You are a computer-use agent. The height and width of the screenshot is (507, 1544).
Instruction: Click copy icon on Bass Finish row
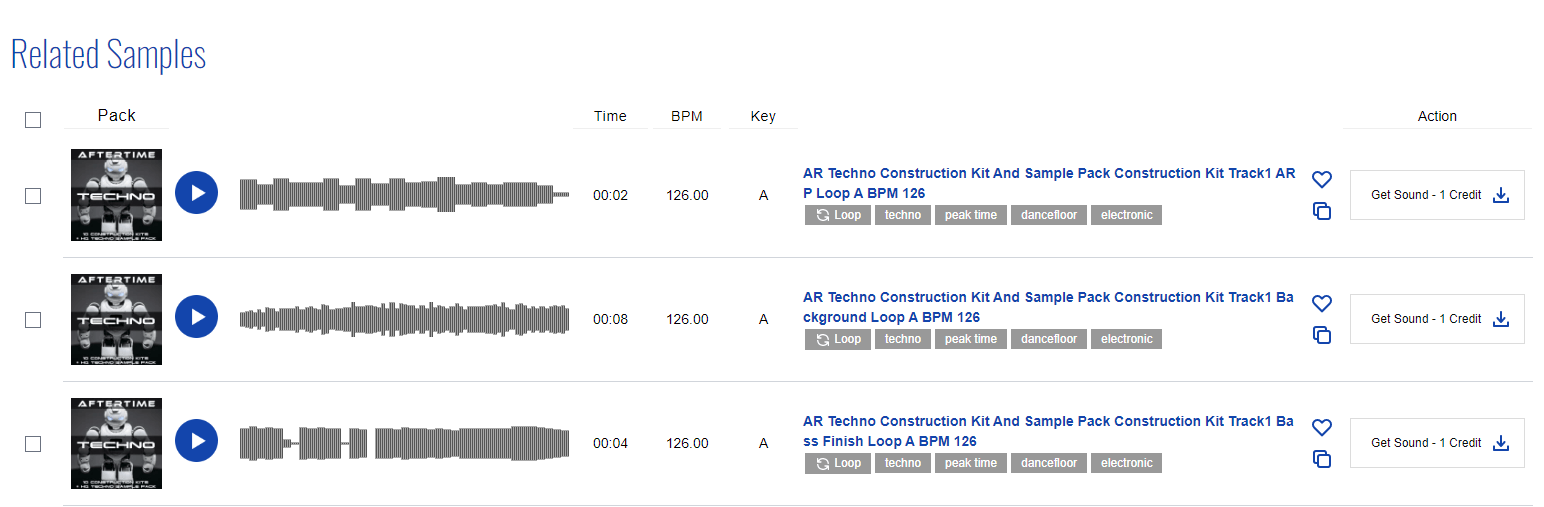(1321, 460)
